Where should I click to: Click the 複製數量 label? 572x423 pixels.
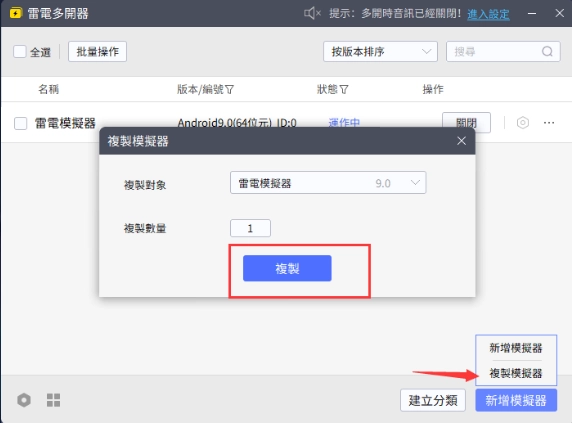click(x=145, y=228)
